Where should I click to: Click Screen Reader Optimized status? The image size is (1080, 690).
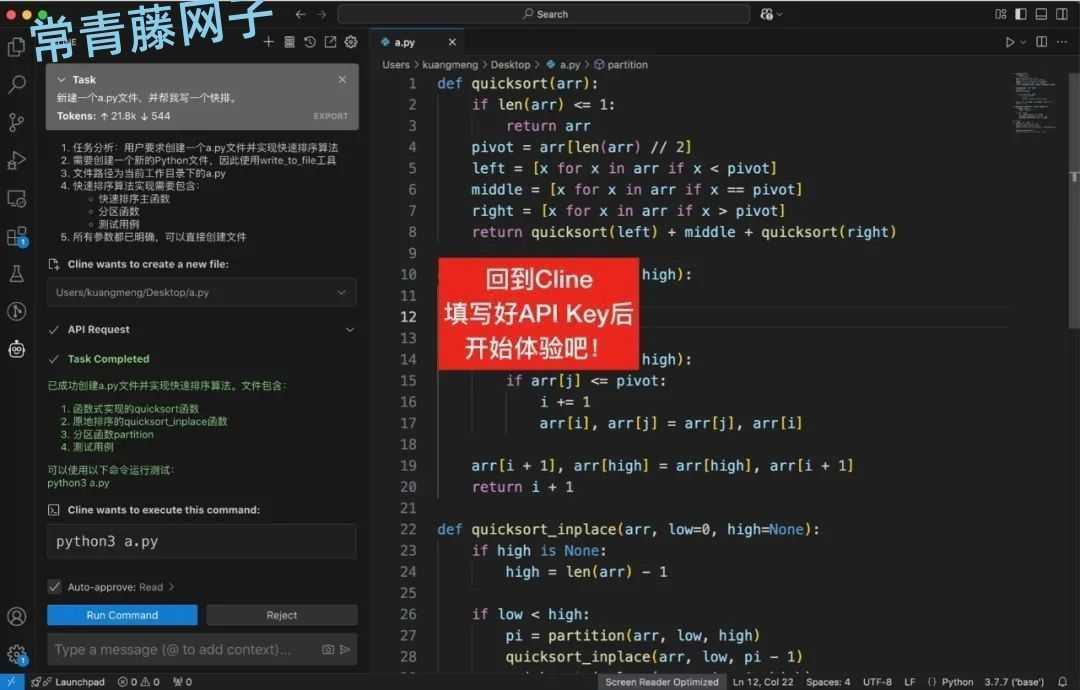[x=661, y=682]
